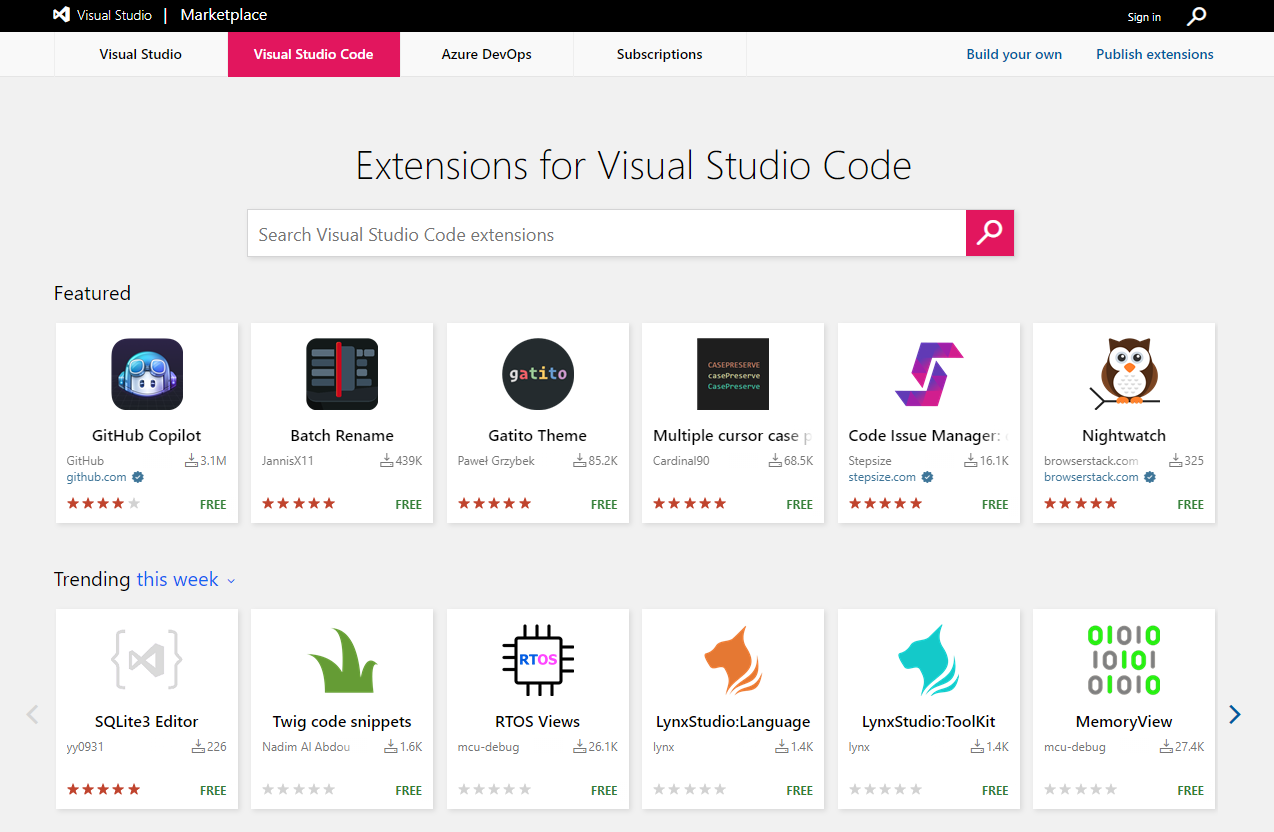Click JannisX11 publisher name
1274x832 pixels.
tap(288, 461)
